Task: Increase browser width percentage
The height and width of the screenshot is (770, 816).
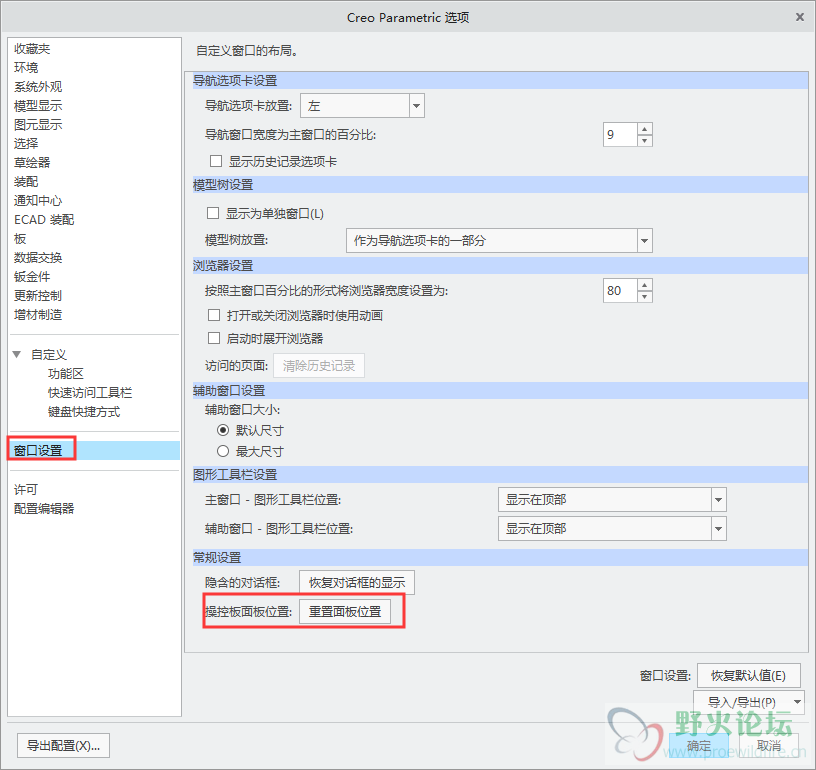Action: 644,285
